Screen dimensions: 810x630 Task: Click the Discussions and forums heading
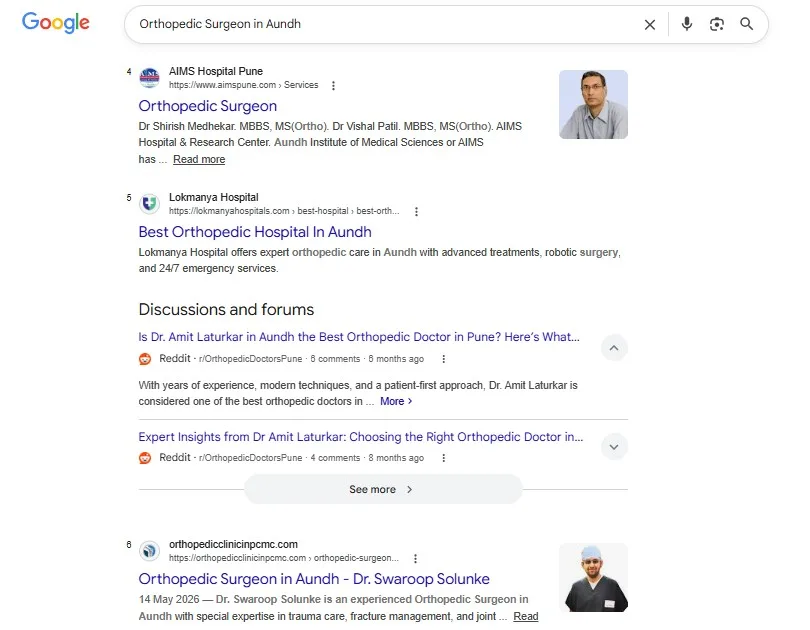226,309
